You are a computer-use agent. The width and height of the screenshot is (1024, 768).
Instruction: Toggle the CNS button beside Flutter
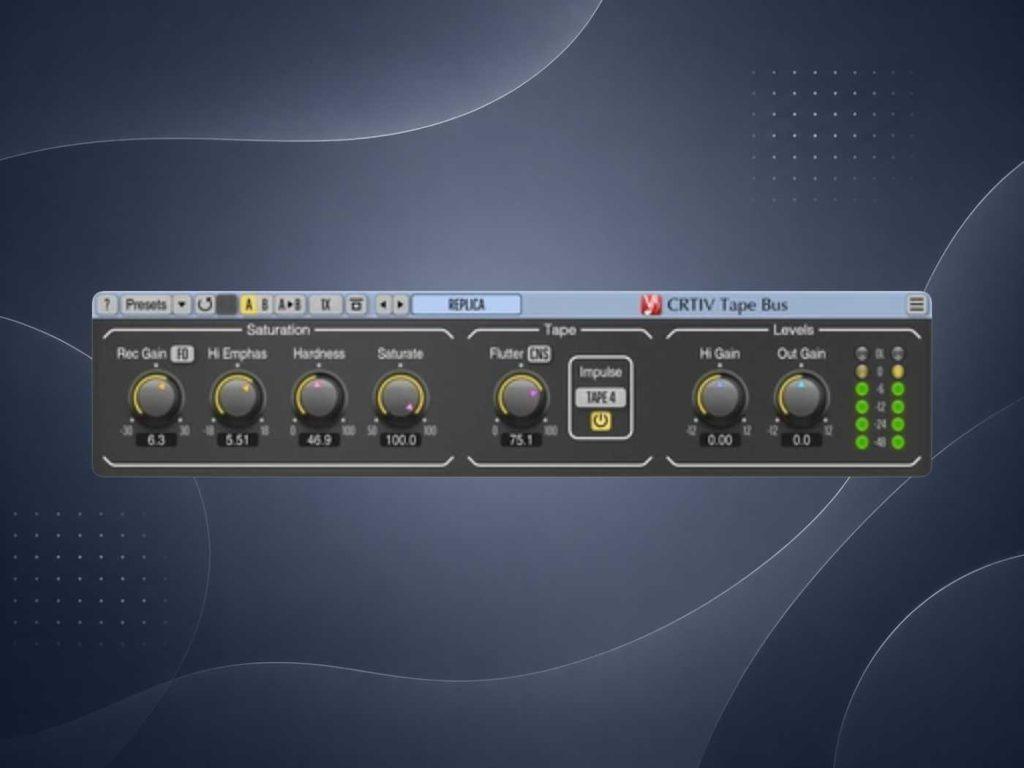[x=539, y=354]
